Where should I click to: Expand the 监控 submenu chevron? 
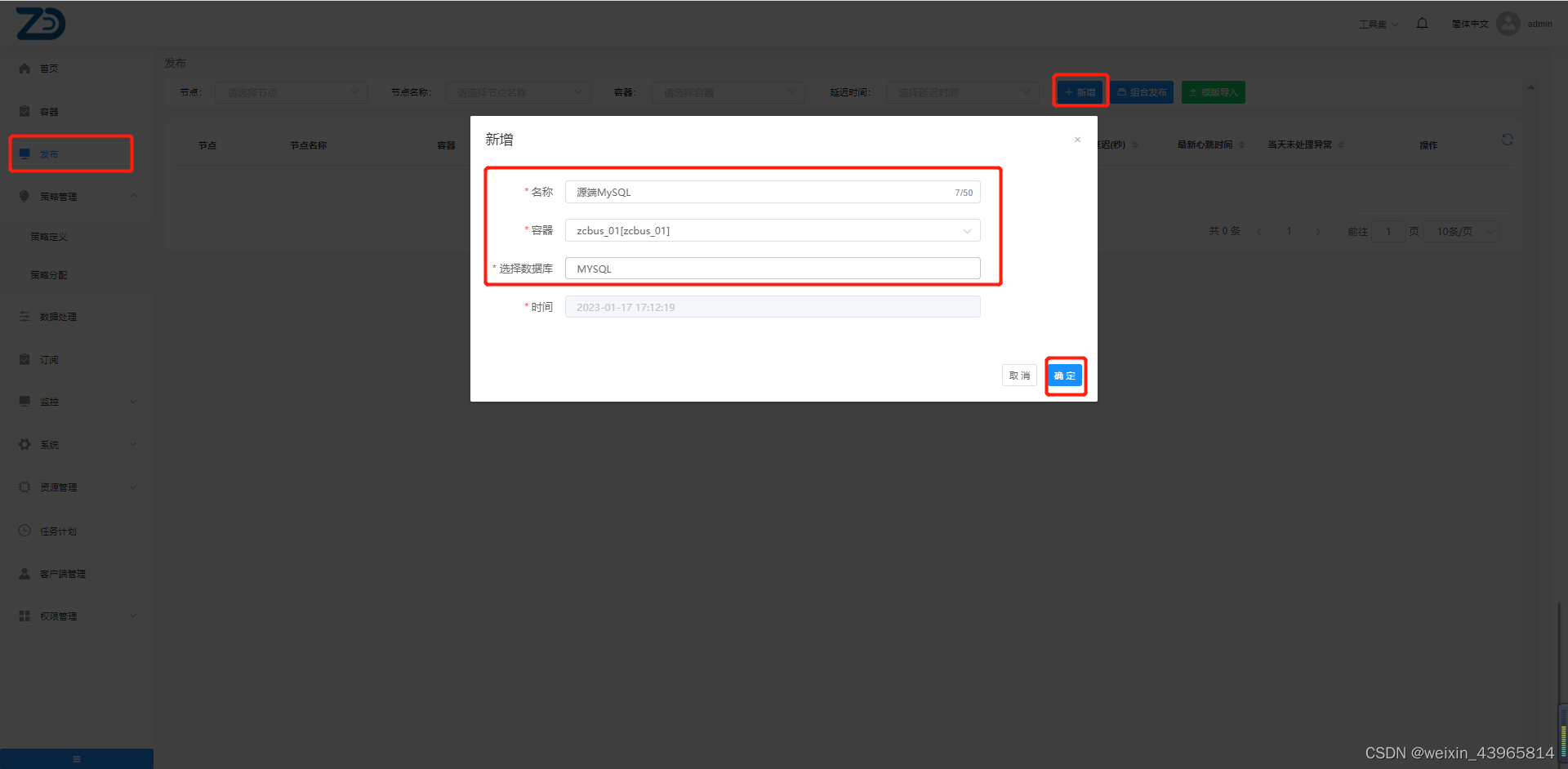coord(134,401)
